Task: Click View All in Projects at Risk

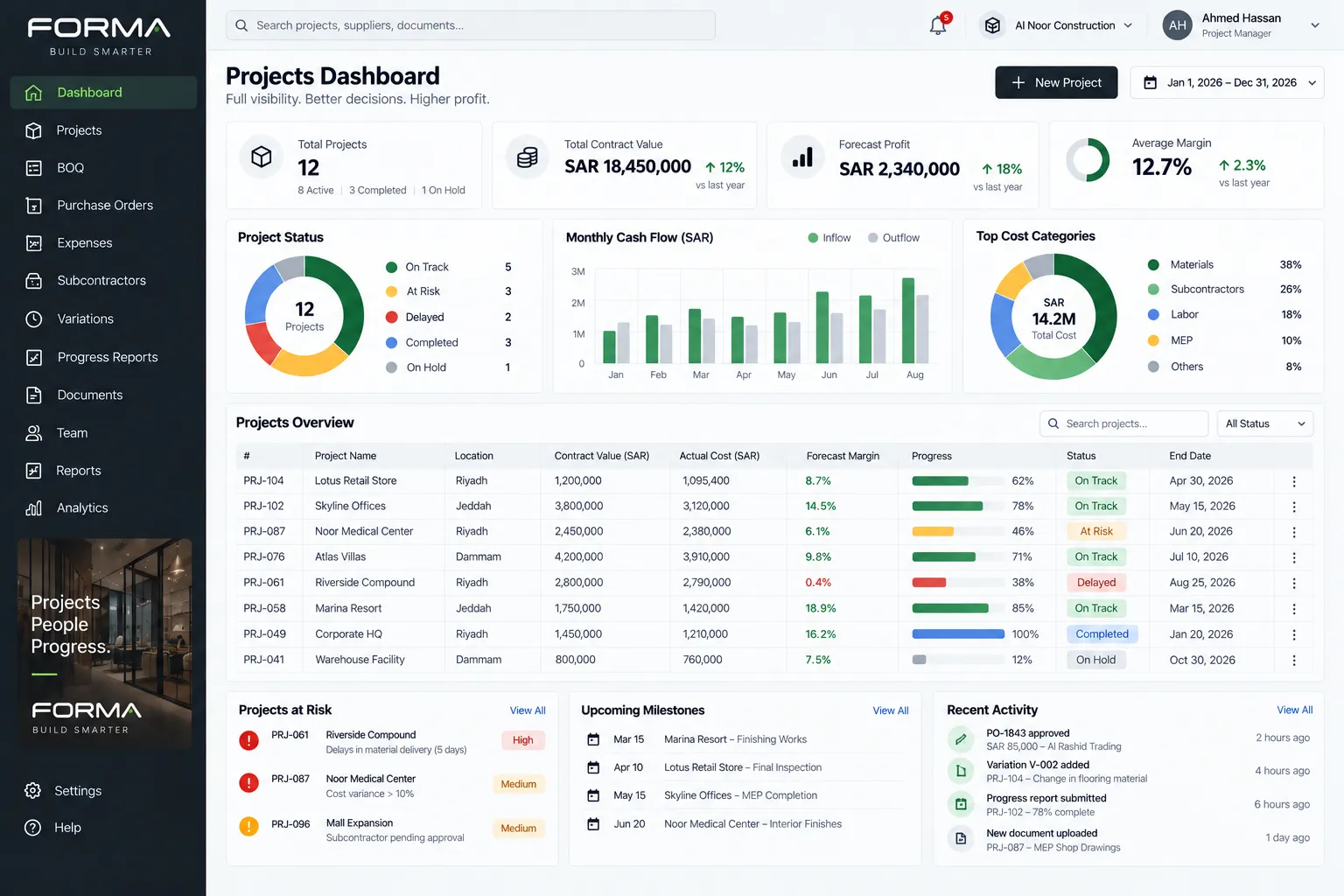Action: point(528,710)
